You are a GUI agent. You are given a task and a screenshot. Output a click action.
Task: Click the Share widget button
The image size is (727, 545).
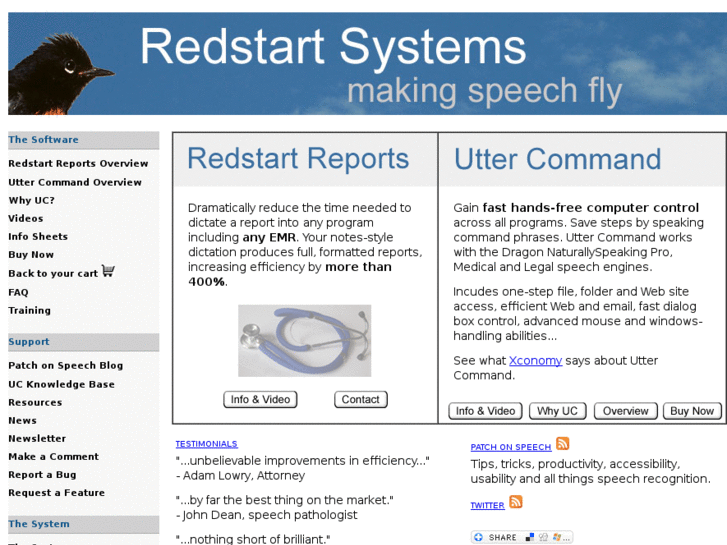[522, 537]
